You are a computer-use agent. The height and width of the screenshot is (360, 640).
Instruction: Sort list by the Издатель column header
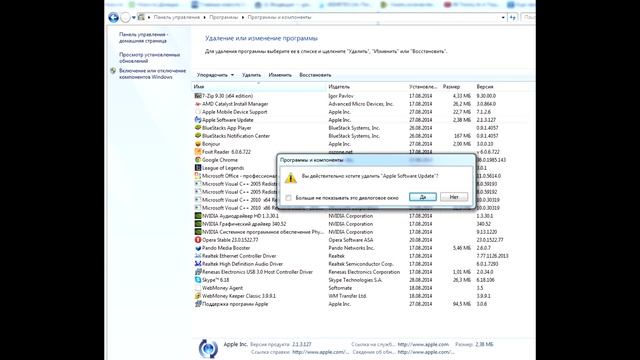coord(367,87)
